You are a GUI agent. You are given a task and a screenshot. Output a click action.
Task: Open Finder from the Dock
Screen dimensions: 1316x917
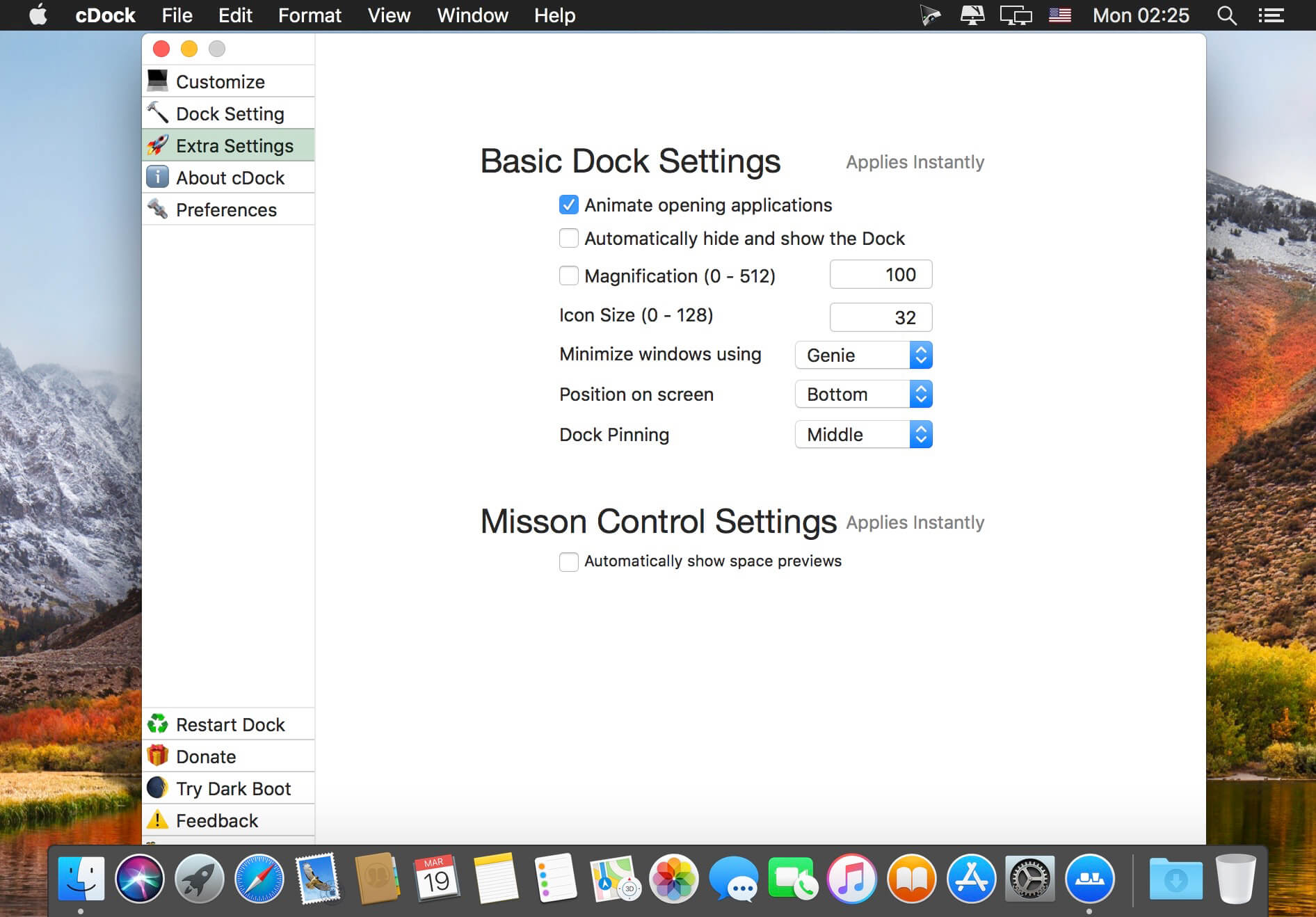pyautogui.click(x=81, y=879)
